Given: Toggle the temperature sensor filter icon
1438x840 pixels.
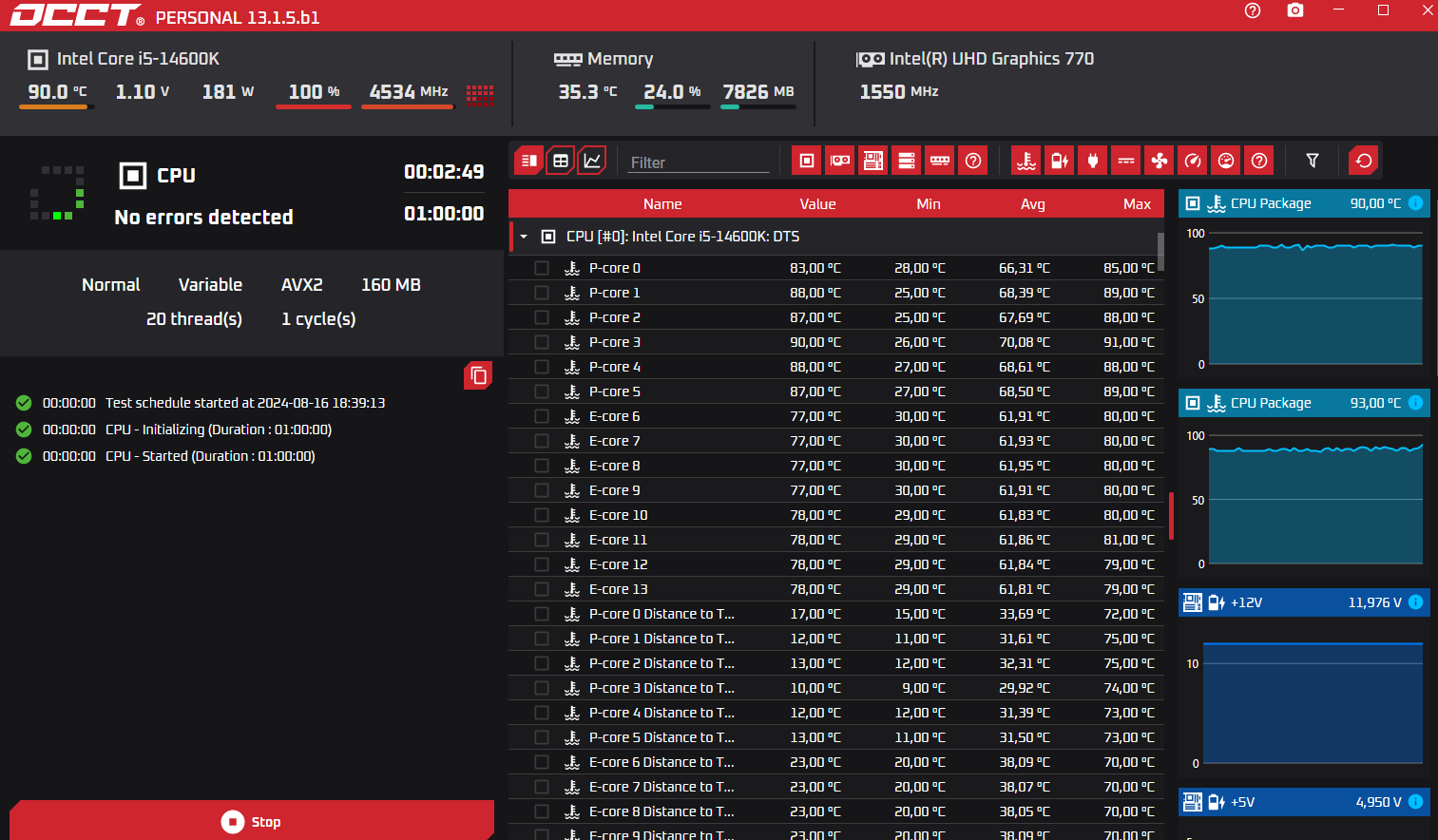Looking at the screenshot, I should coord(1026,161).
